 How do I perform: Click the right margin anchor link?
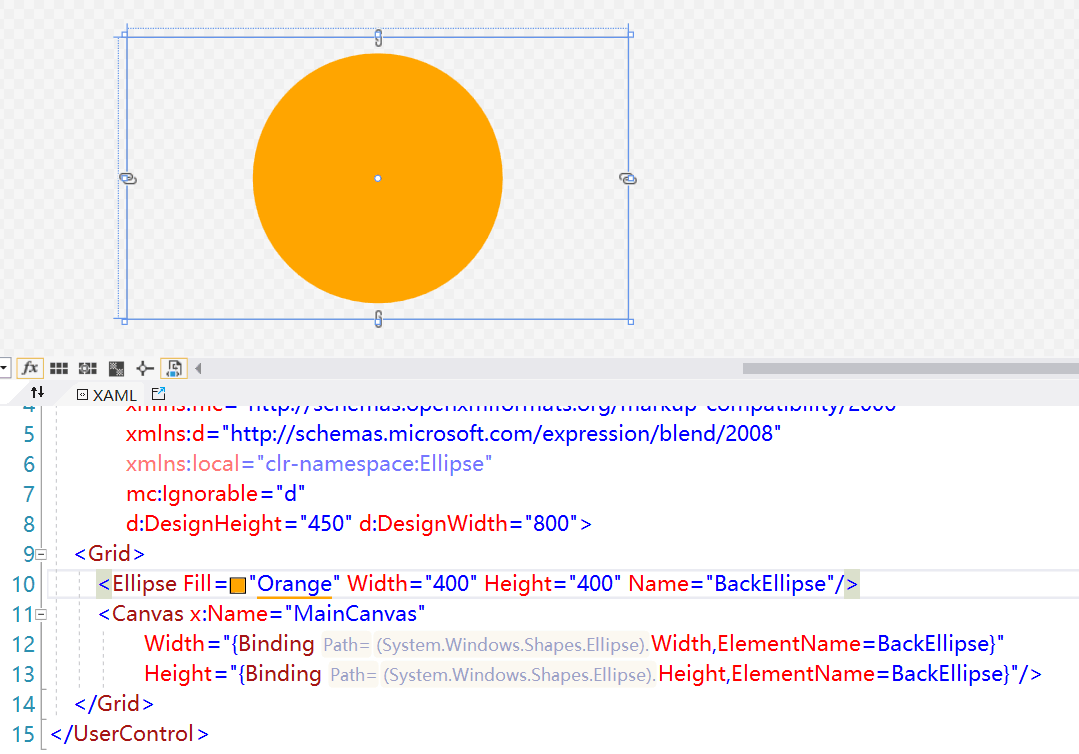tap(628, 179)
